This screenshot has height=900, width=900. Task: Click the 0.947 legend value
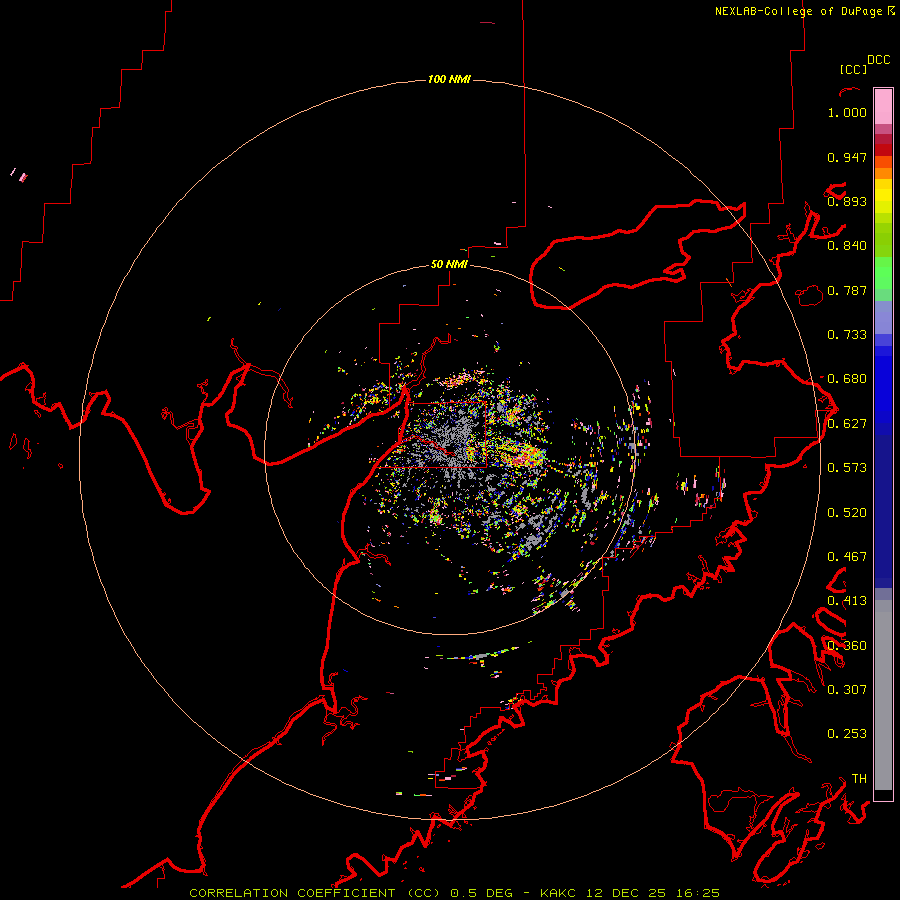coord(847,157)
